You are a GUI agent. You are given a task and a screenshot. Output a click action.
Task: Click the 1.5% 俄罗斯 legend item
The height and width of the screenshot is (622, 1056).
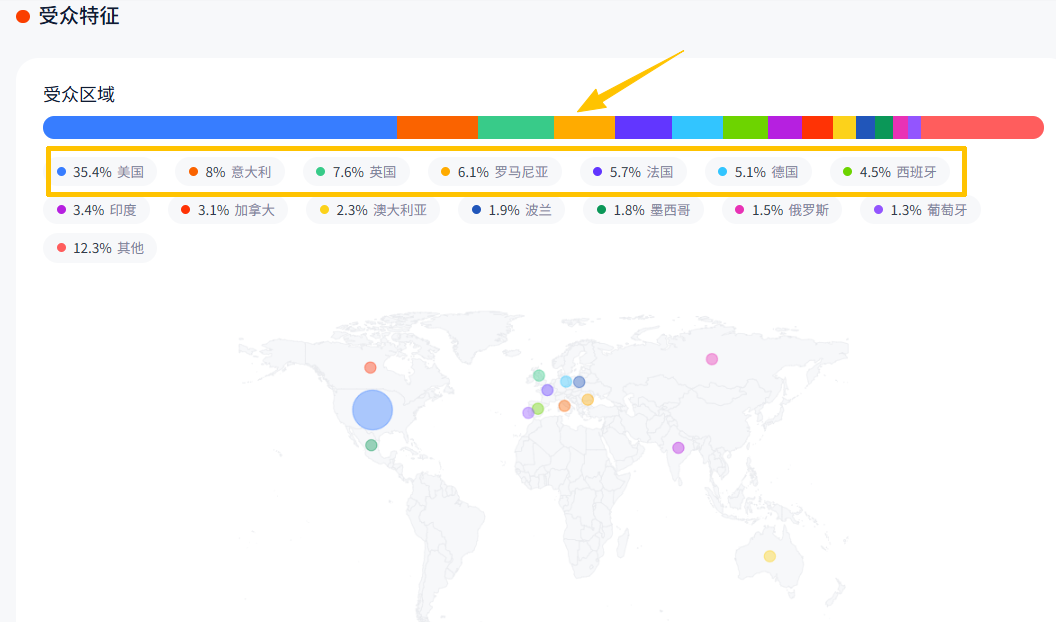point(781,210)
